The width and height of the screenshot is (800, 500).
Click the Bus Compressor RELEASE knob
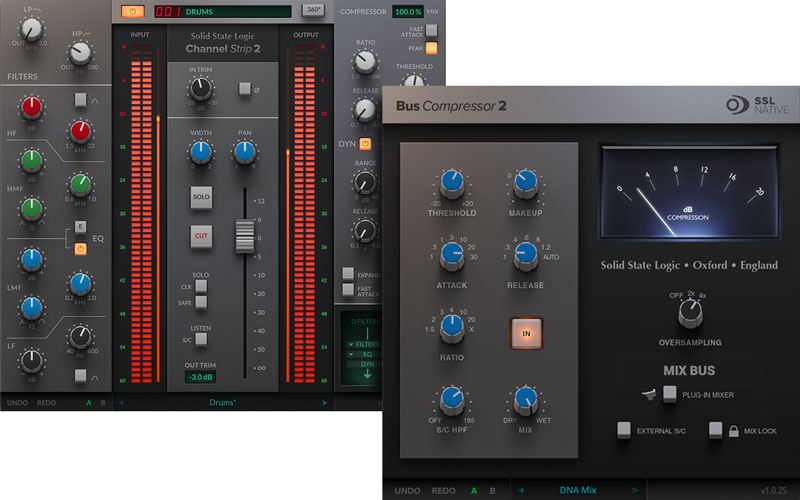[x=526, y=255]
